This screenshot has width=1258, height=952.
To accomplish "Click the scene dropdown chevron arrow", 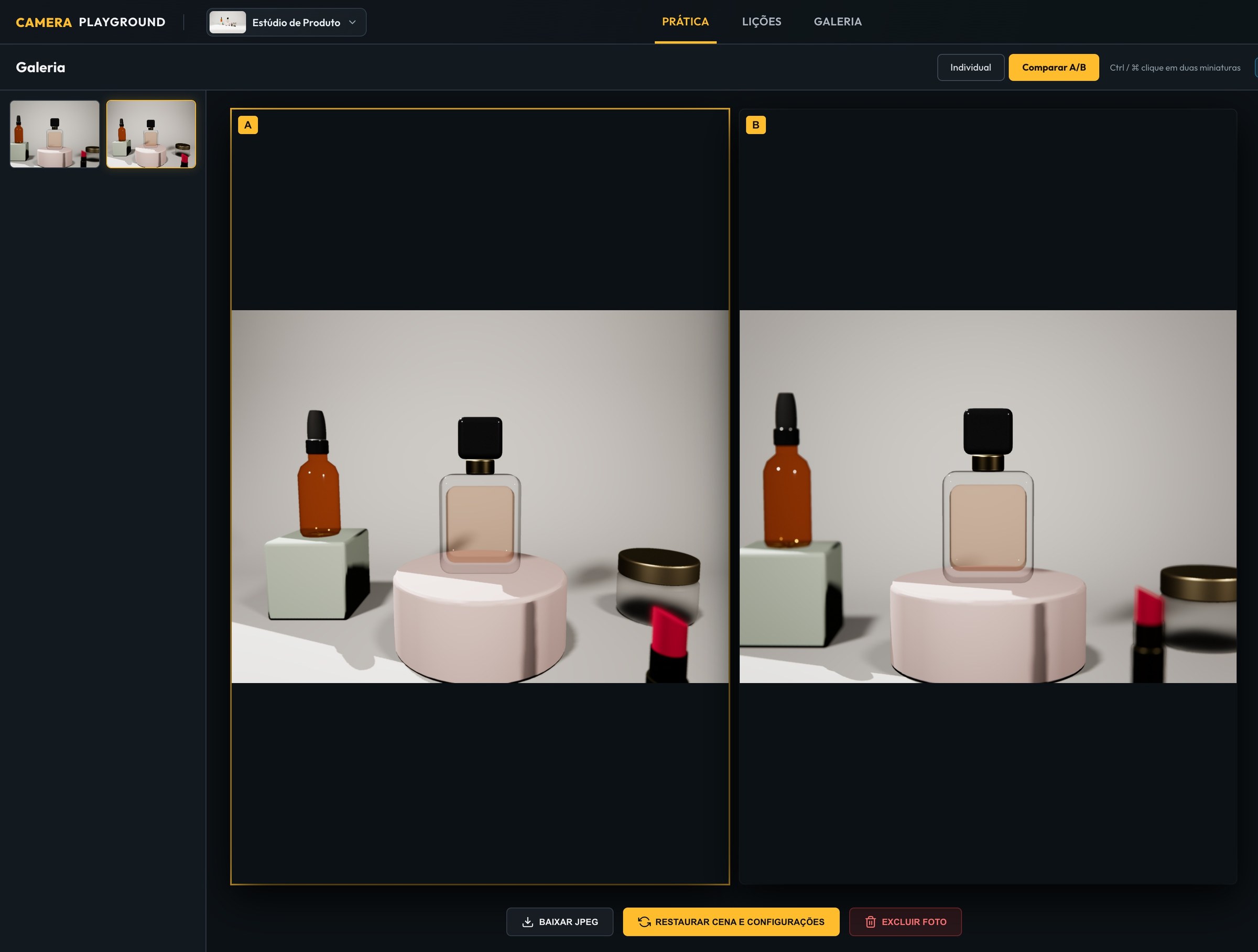I will pyautogui.click(x=352, y=22).
